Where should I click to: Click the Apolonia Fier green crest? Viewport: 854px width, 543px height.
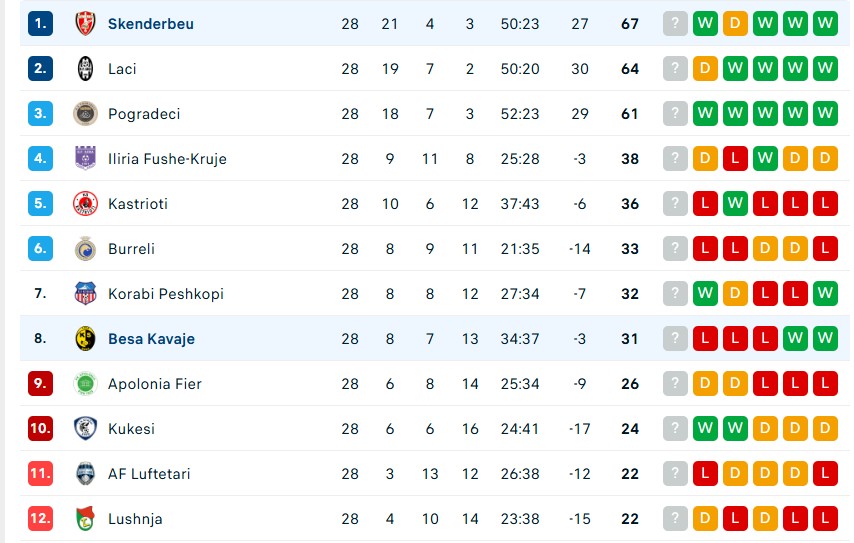(86, 384)
